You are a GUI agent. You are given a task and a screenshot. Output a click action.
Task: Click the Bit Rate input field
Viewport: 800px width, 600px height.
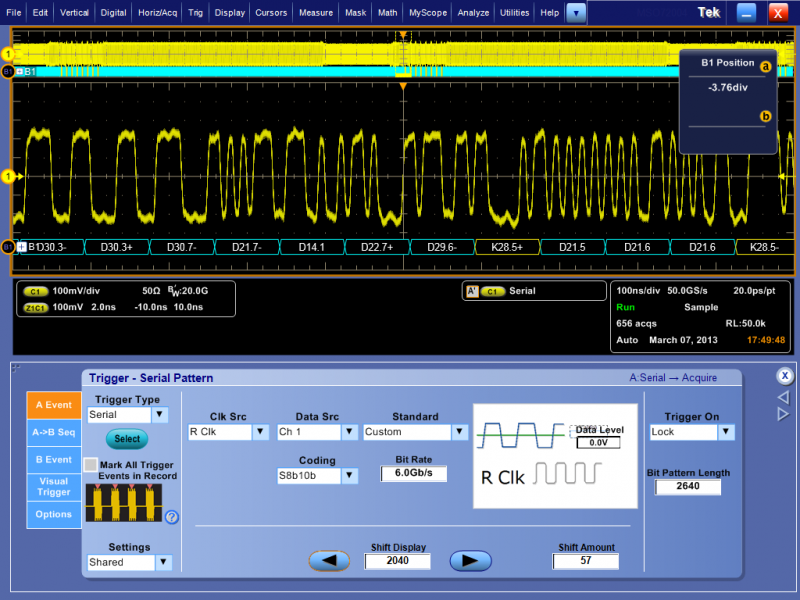pos(414,474)
